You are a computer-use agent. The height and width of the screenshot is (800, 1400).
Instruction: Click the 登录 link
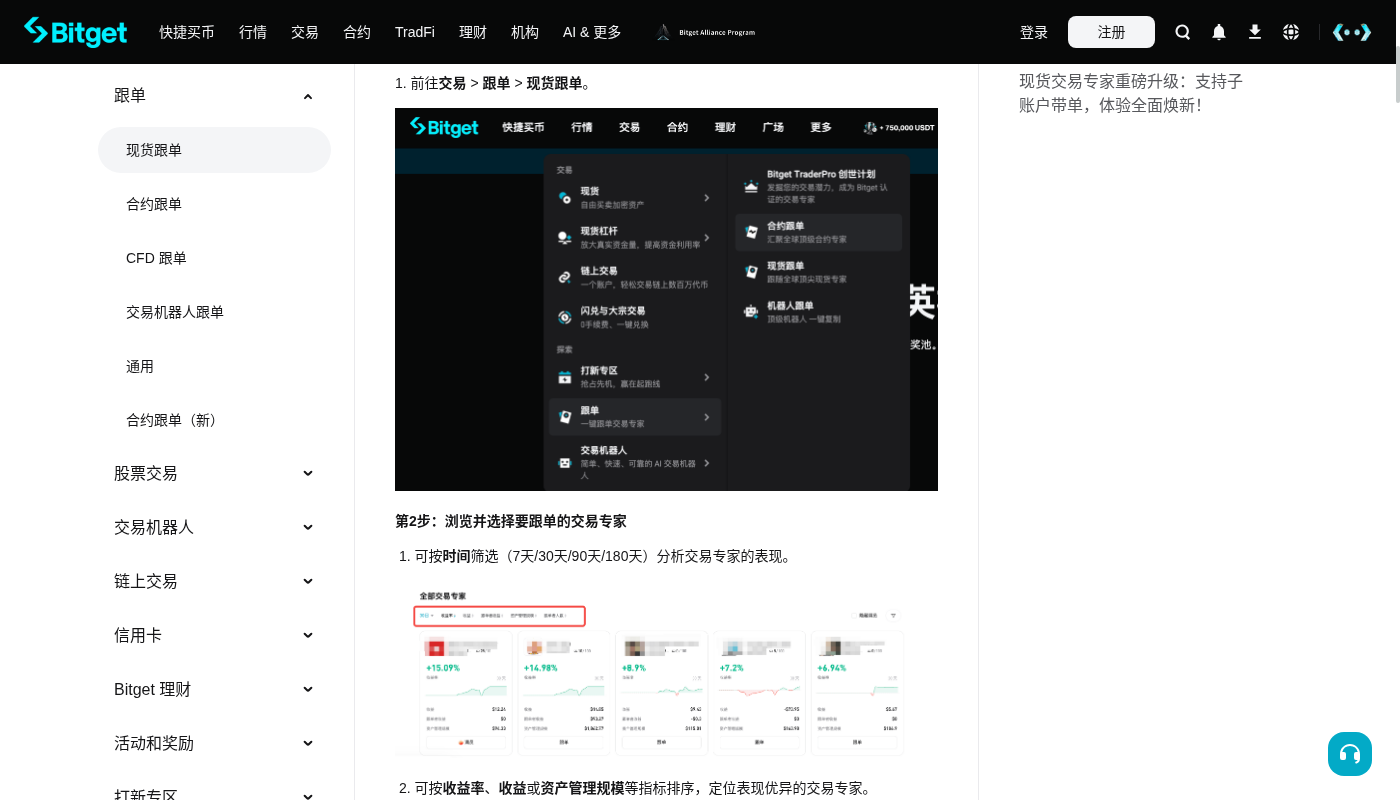(x=1034, y=32)
